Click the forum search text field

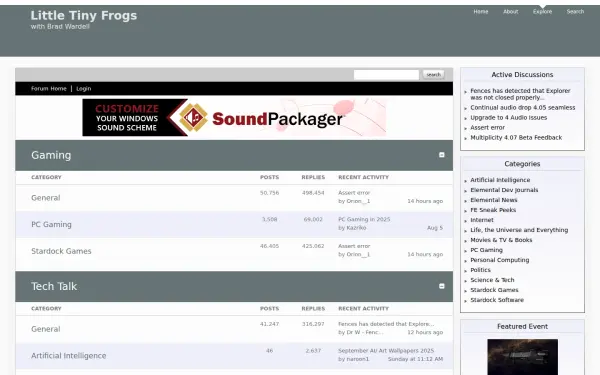[386, 75]
